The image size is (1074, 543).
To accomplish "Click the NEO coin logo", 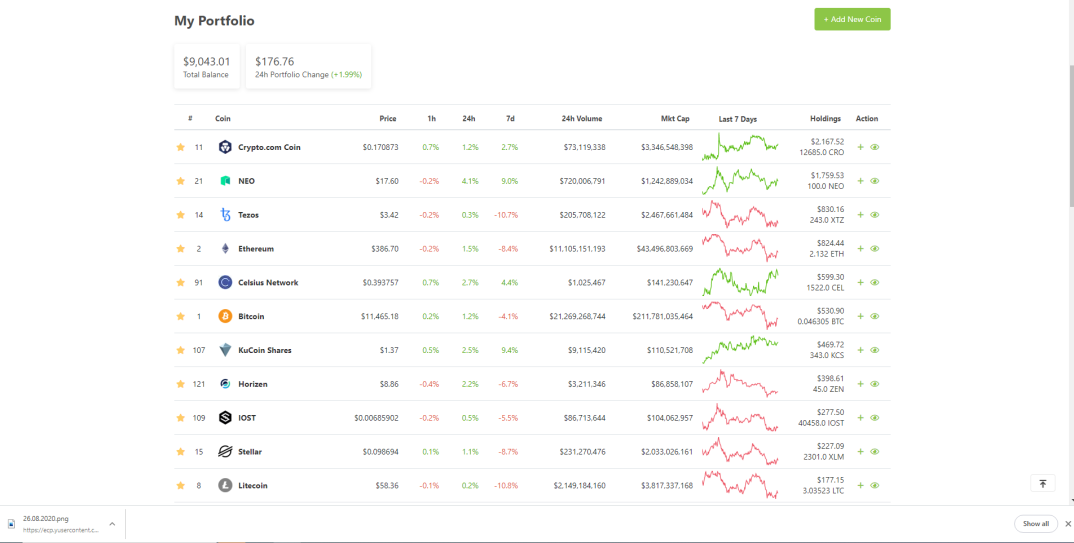I will click(225, 181).
